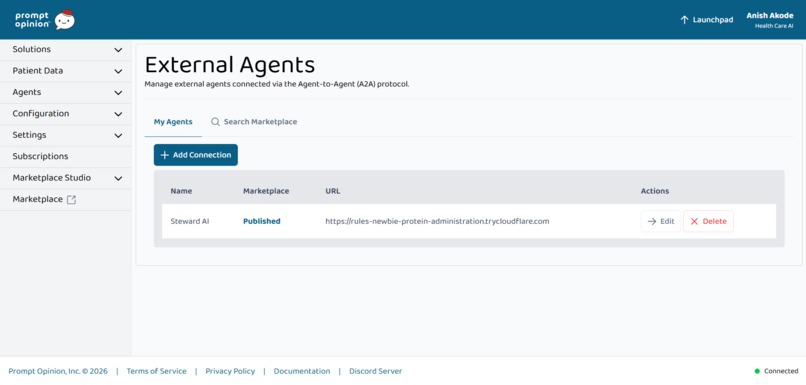Click the Name column header
This screenshot has width=806, height=385.
tap(181, 191)
